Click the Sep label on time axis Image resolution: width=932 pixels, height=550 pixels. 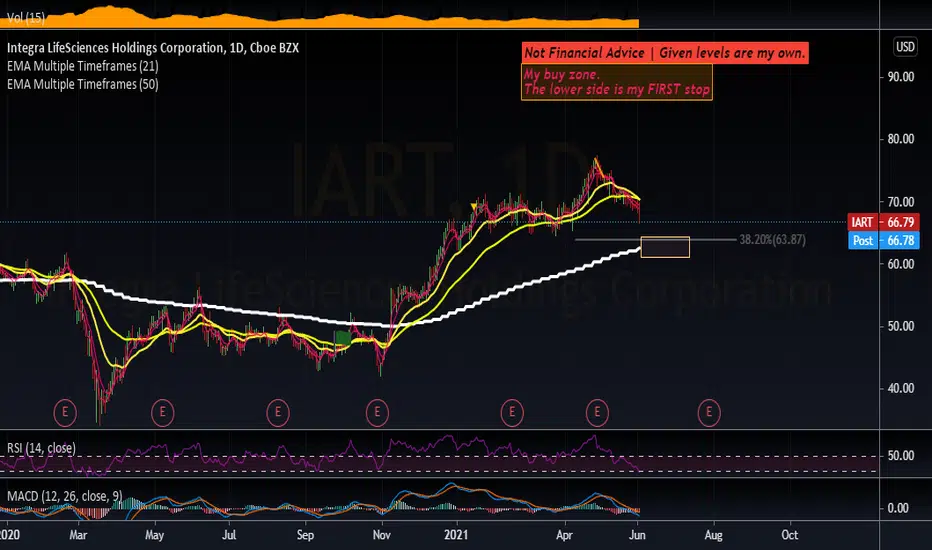point(305,535)
